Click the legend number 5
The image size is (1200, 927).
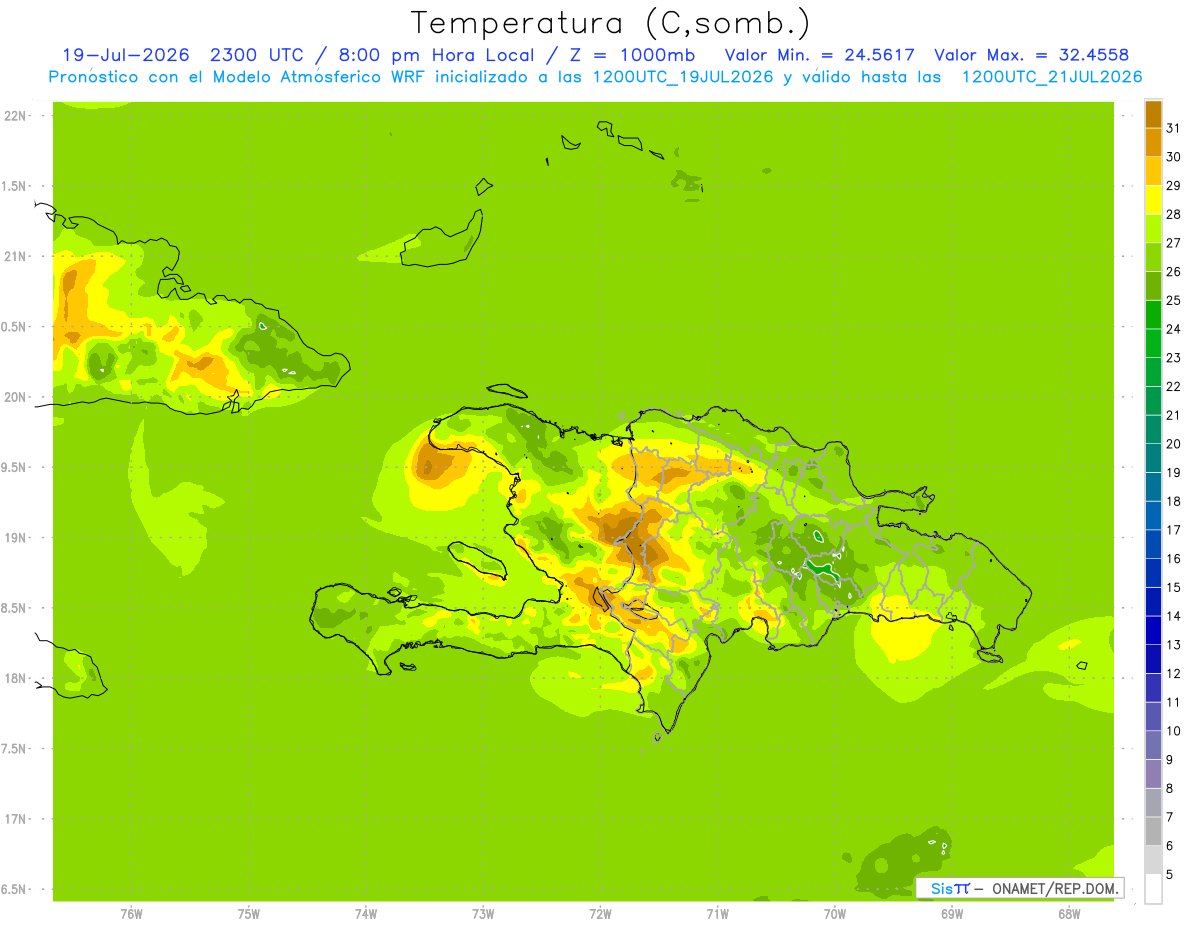coord(1170,875)
